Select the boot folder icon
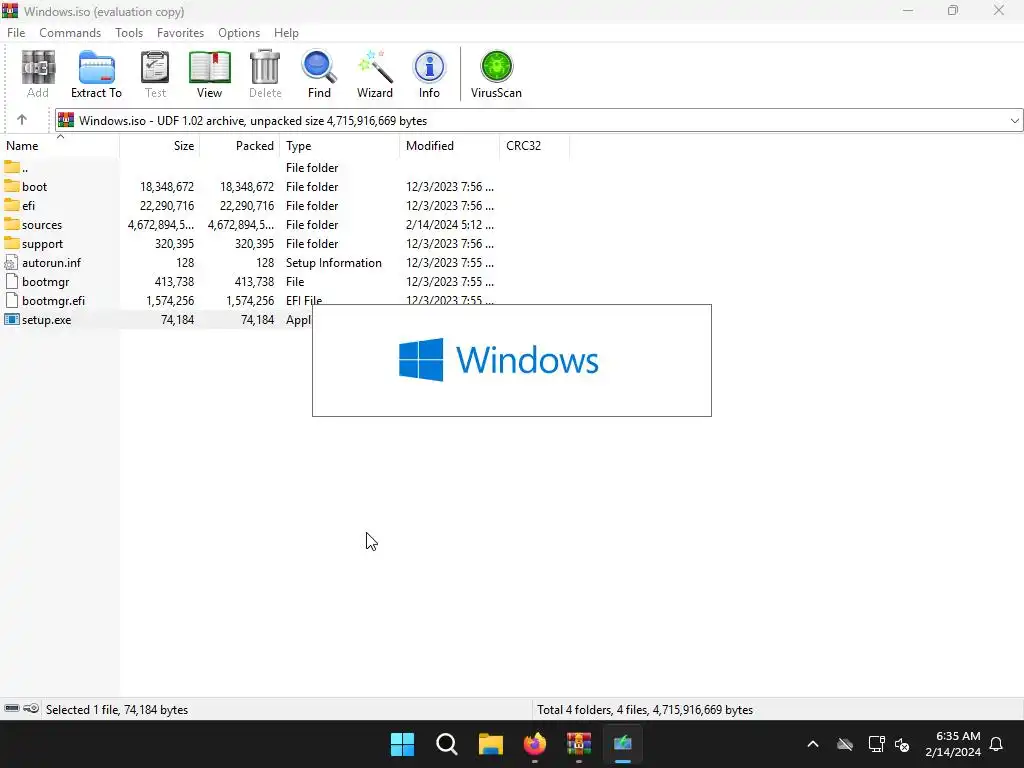The width and height of the screenshot is (1024, 768). [x=12, y=186]
